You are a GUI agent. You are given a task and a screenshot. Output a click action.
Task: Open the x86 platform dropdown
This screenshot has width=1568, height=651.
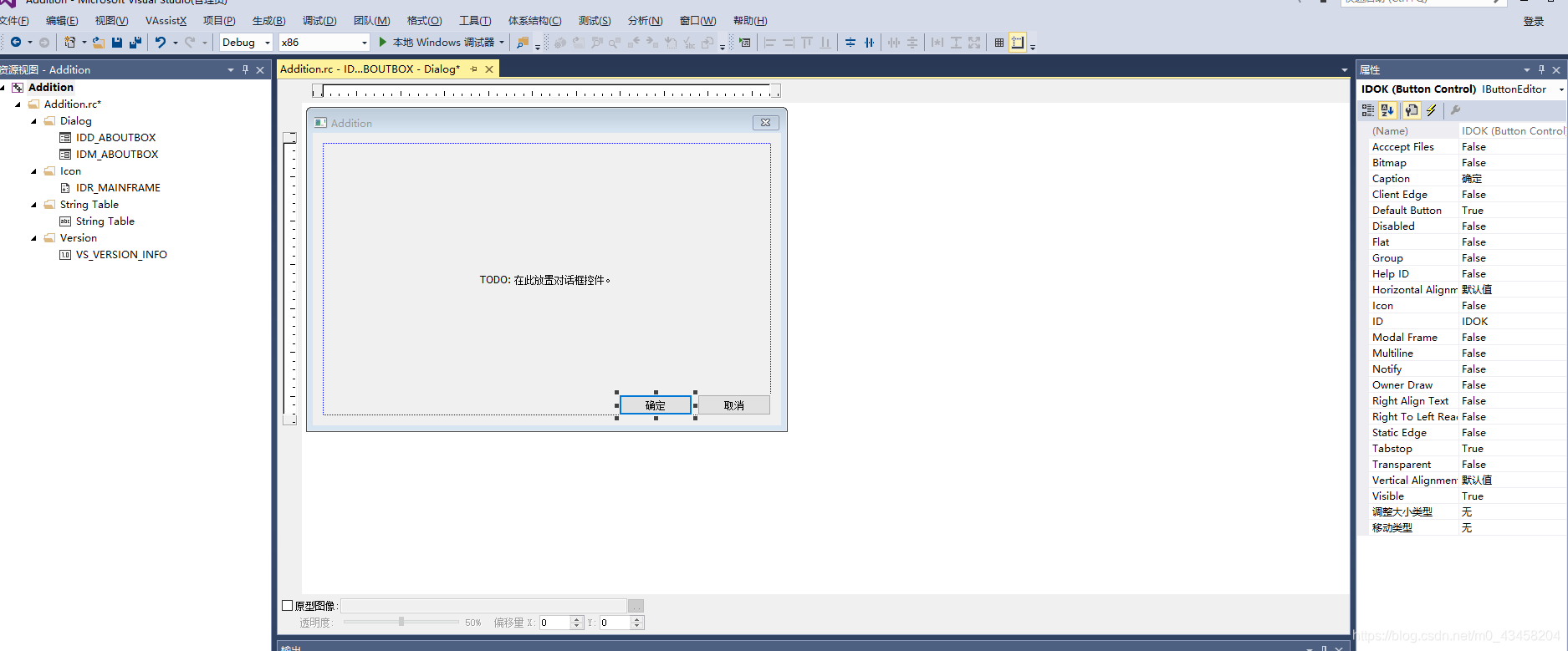tap(365, 43)
